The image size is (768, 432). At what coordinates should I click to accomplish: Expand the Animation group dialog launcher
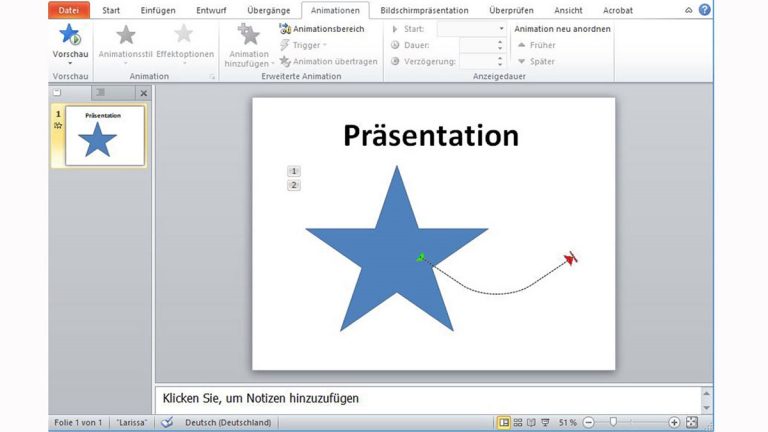[x=211, y=76]
